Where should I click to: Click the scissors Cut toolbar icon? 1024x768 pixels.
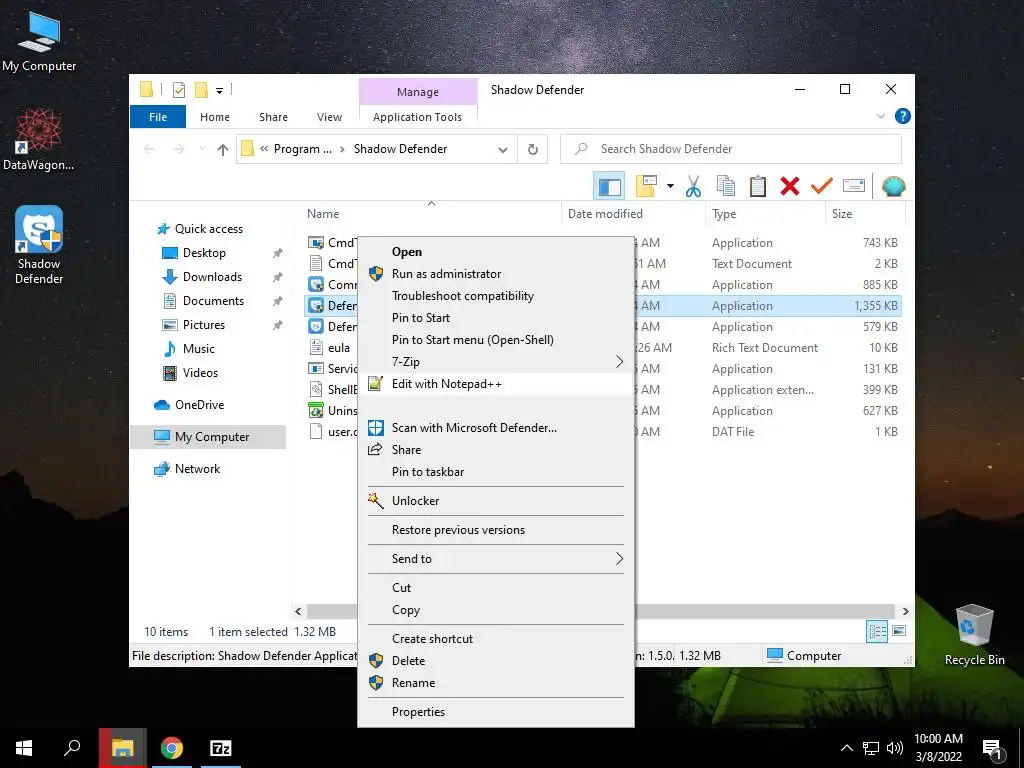tap(693, 187)
